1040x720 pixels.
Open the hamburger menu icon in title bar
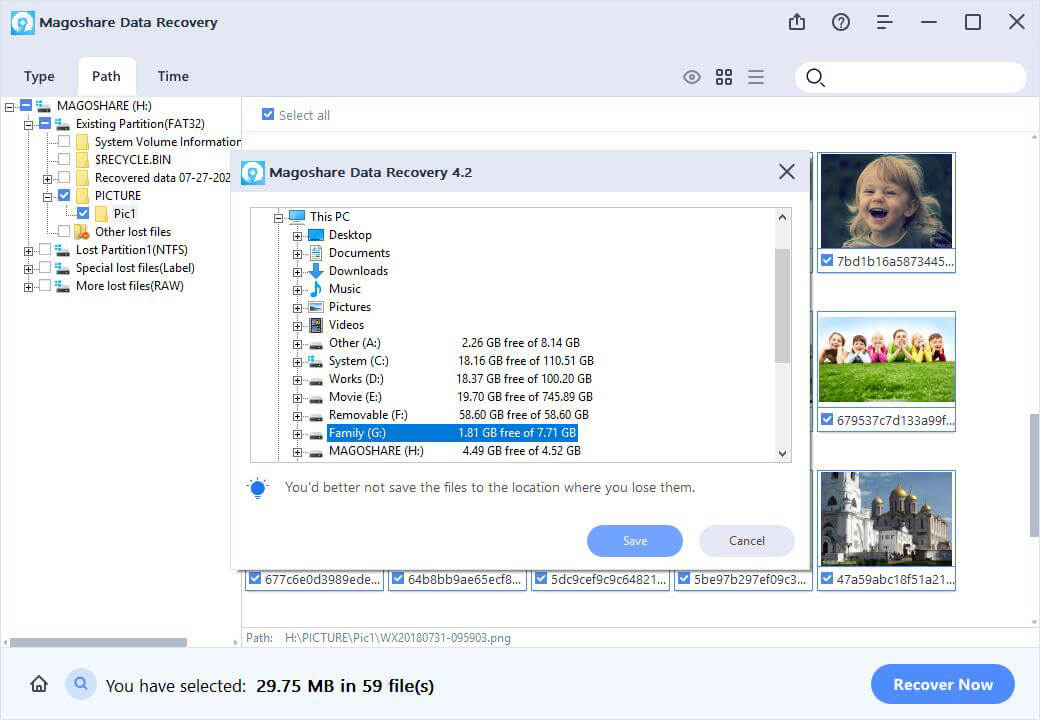884,22
